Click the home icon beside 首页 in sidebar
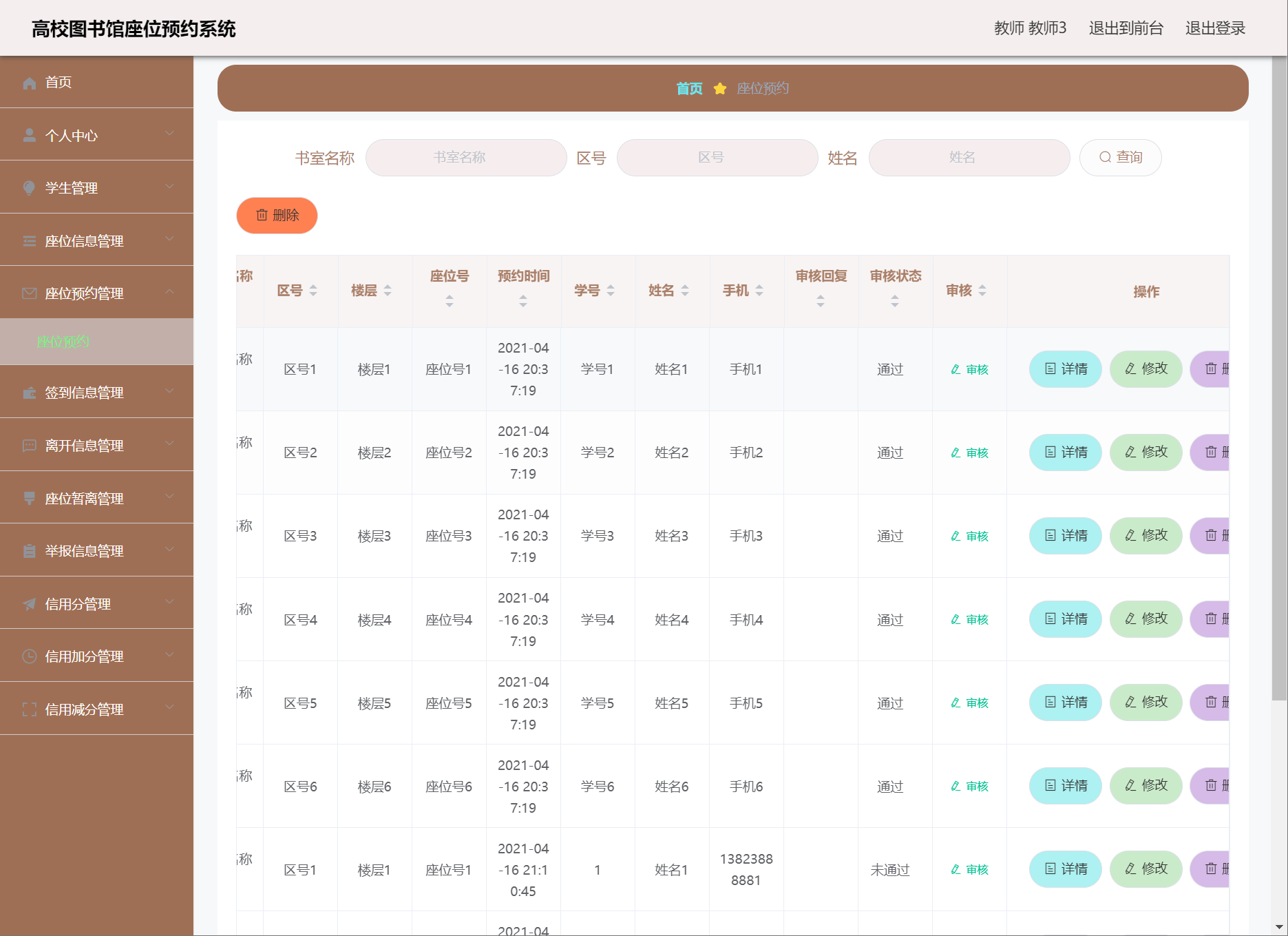 point(29,83)
